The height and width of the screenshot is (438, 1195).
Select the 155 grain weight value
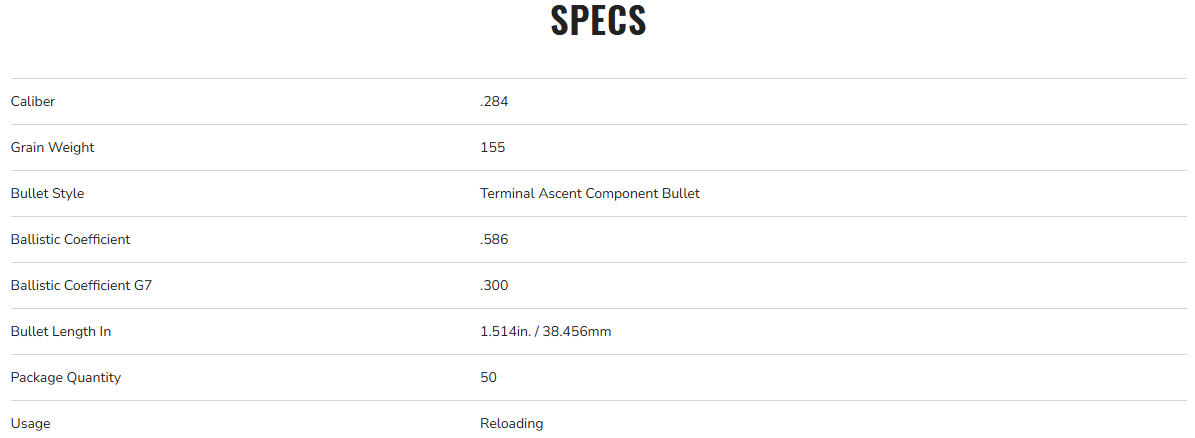coord(492,147)
